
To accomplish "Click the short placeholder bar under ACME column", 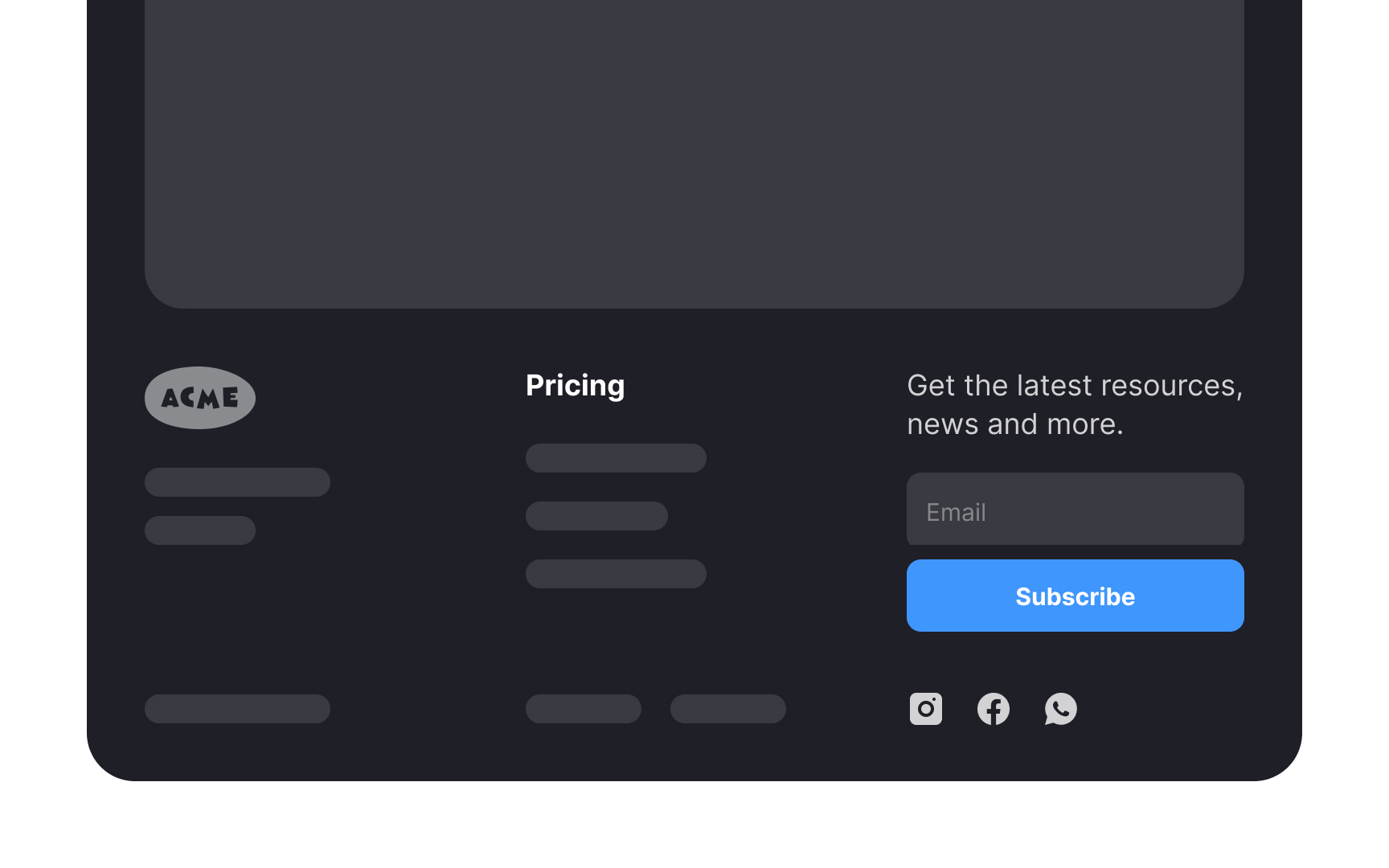I will [x=199, y=530].
